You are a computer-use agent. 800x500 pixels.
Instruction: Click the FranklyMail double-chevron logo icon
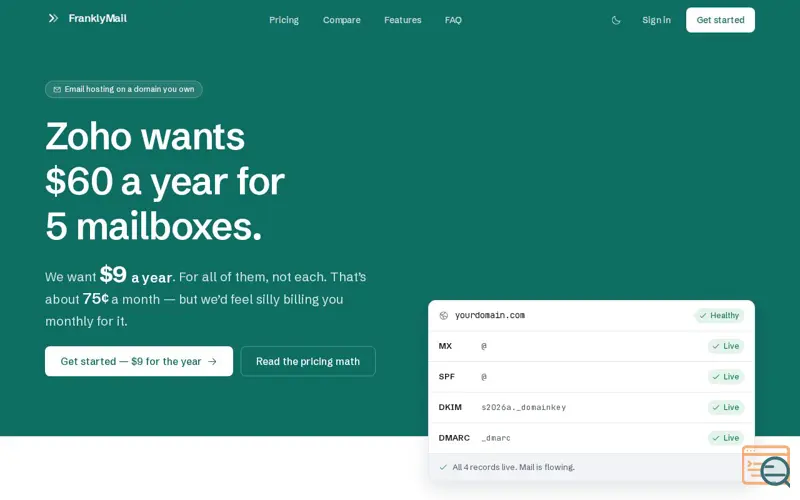tap(53, 18)
